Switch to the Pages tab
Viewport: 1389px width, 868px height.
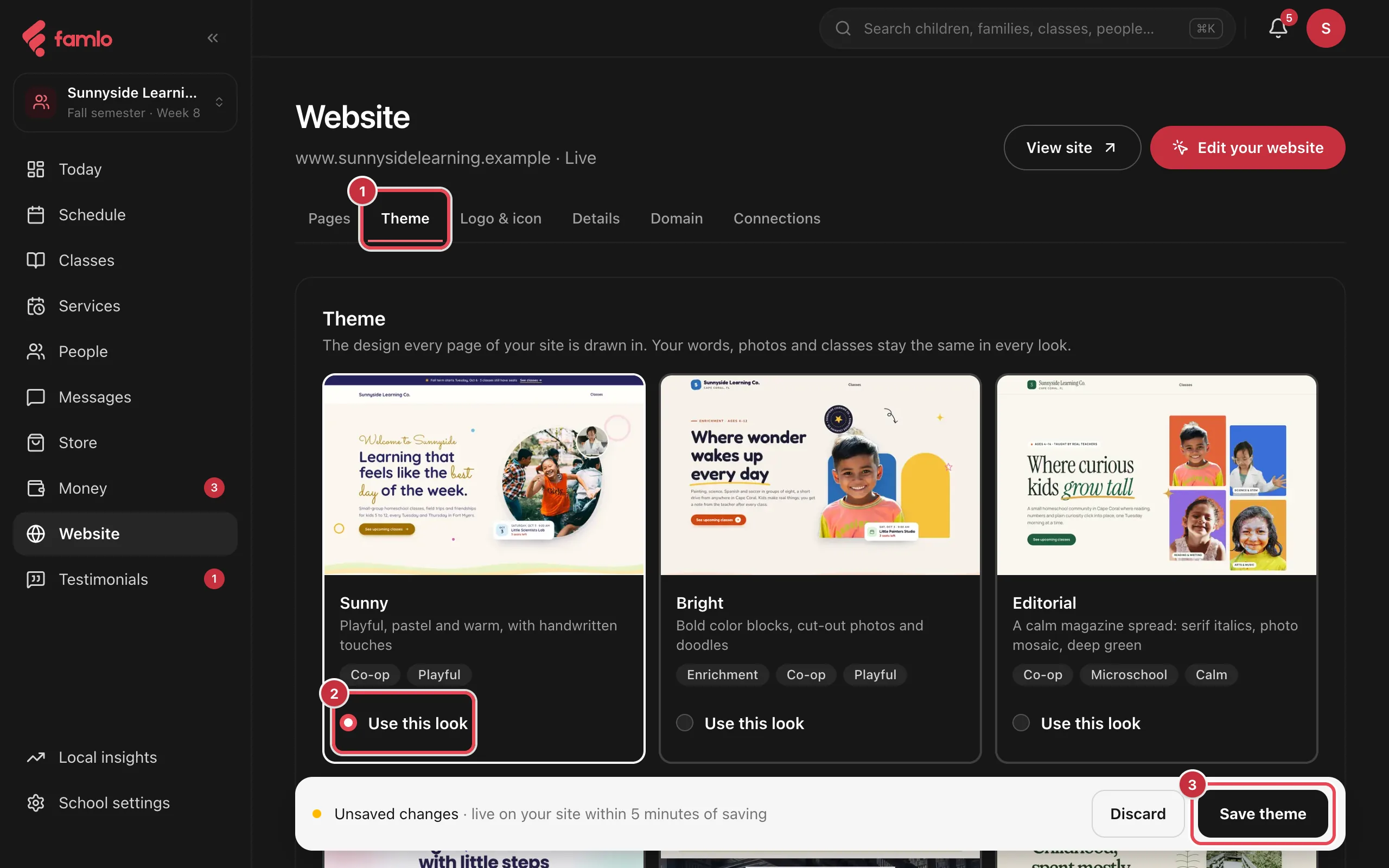click(x=329, y=218)
